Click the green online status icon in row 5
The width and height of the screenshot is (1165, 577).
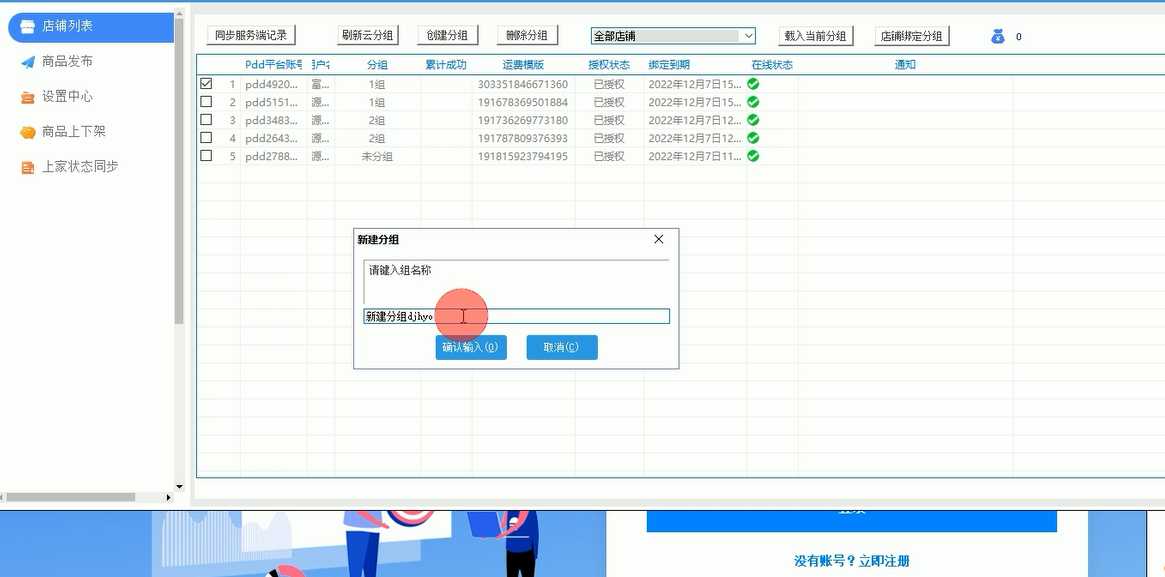(x=753, y=156)
